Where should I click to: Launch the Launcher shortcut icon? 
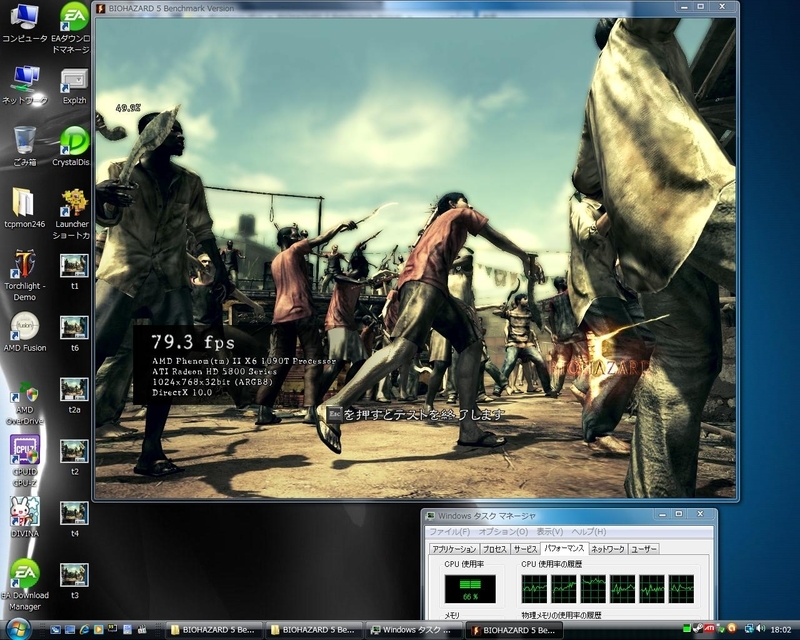72,214
